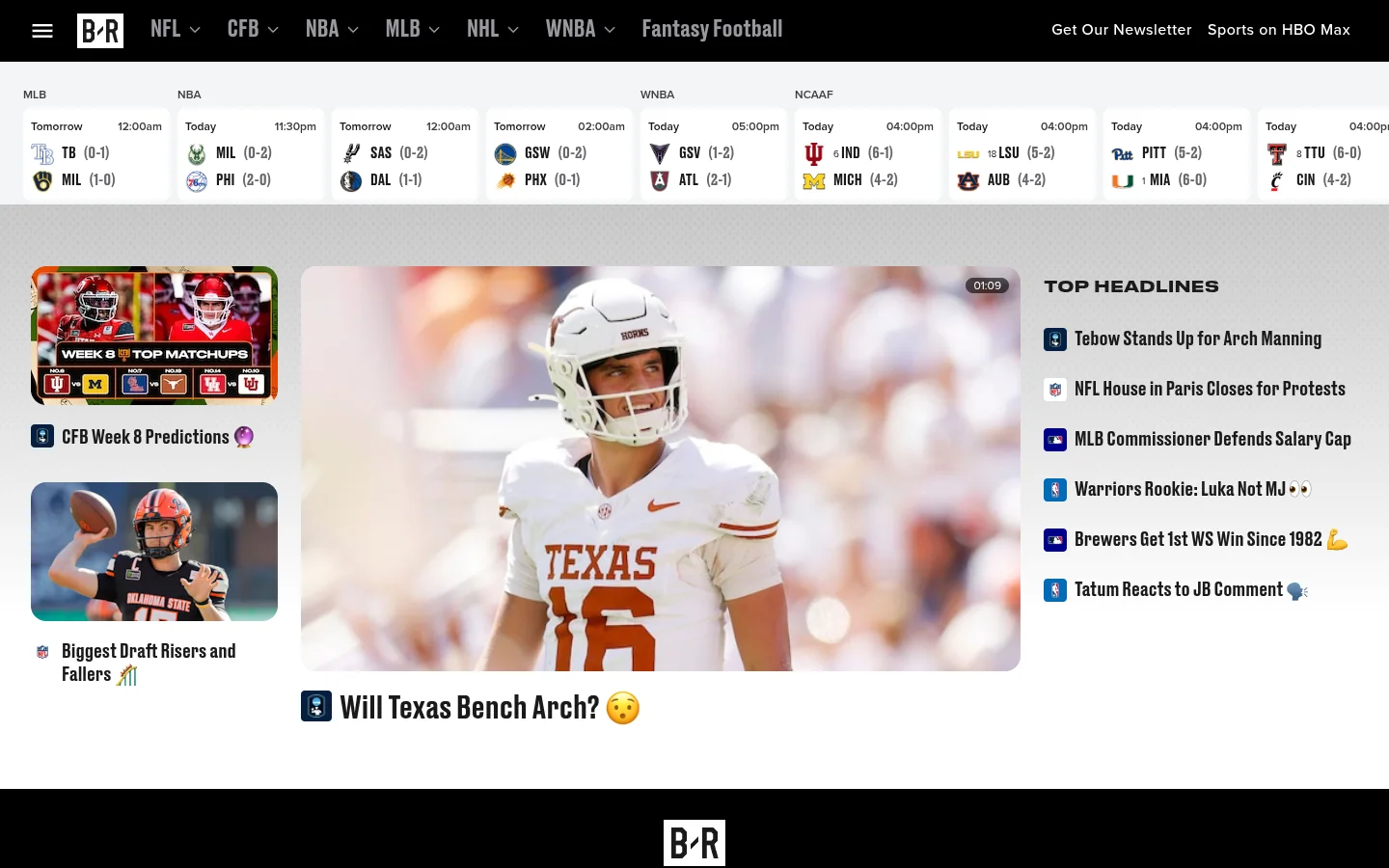This screenshot has height=868, width=1389.
Task: Open the Fantasy Football menu item
Action: (713, 30)
